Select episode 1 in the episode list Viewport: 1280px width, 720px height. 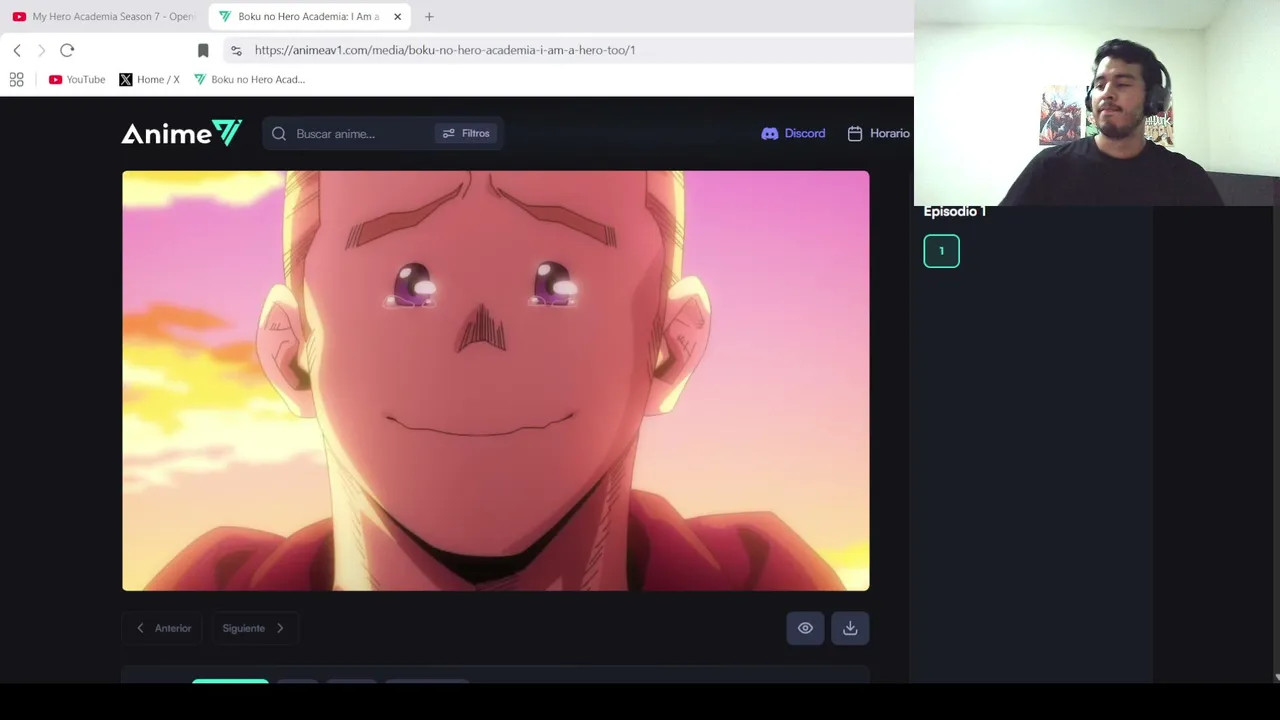point(941,251)
